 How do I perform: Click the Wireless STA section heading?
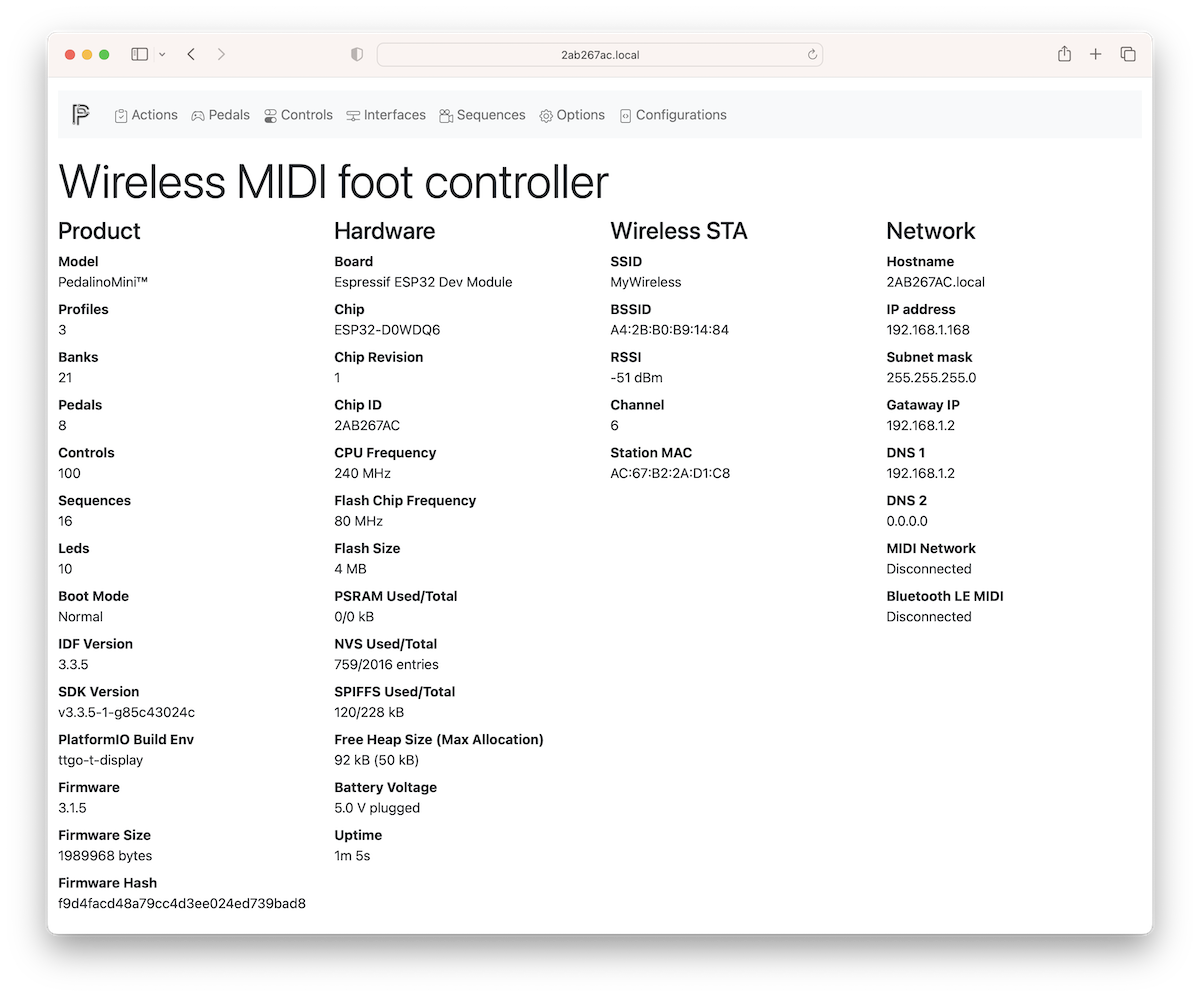(679, 231)
